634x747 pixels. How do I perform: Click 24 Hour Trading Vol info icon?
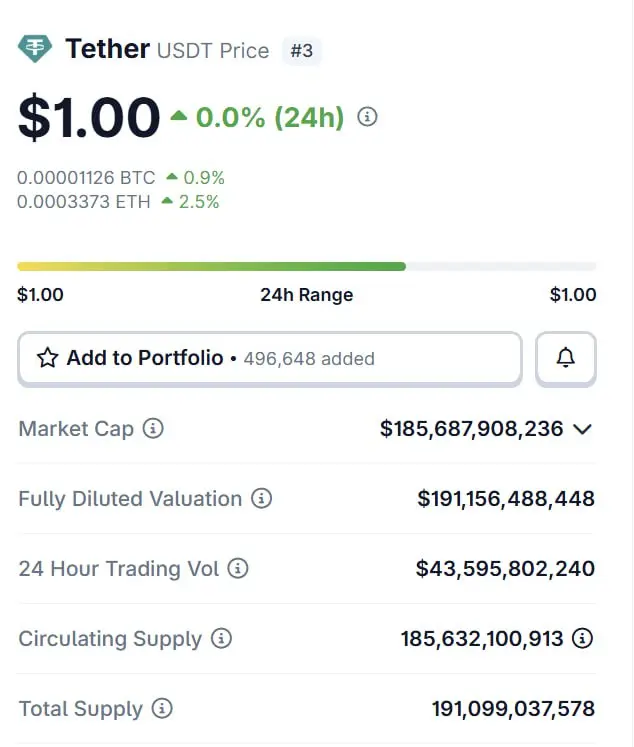[x=238, y=569]
